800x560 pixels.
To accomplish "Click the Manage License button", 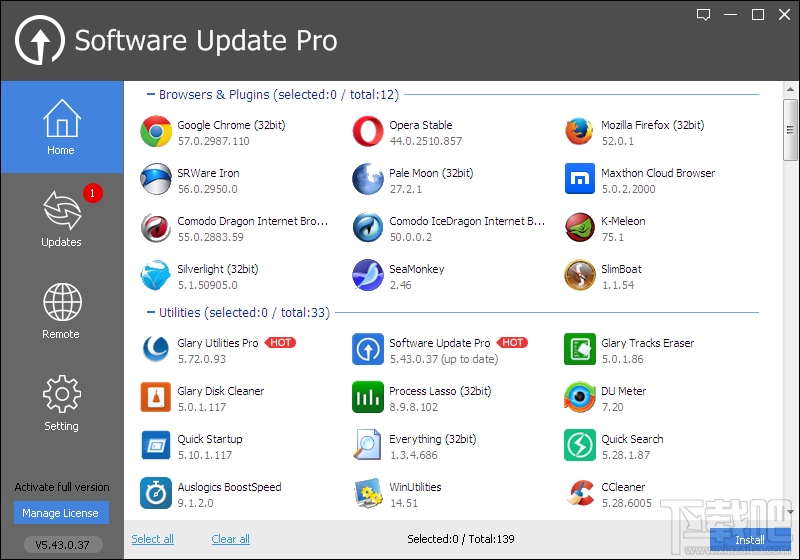I will tap(61, 513).
